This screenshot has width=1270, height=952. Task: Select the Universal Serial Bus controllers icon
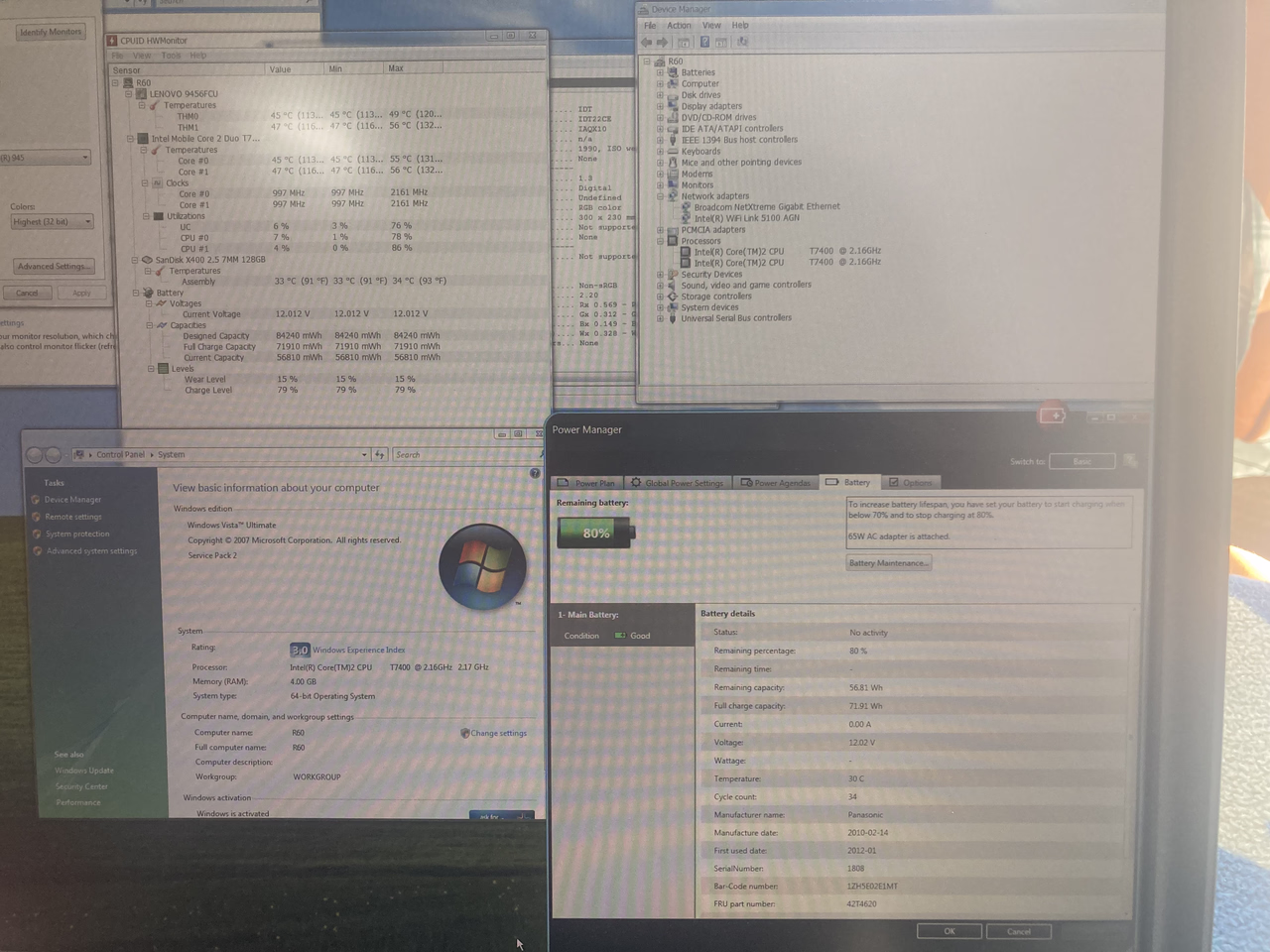672,318
